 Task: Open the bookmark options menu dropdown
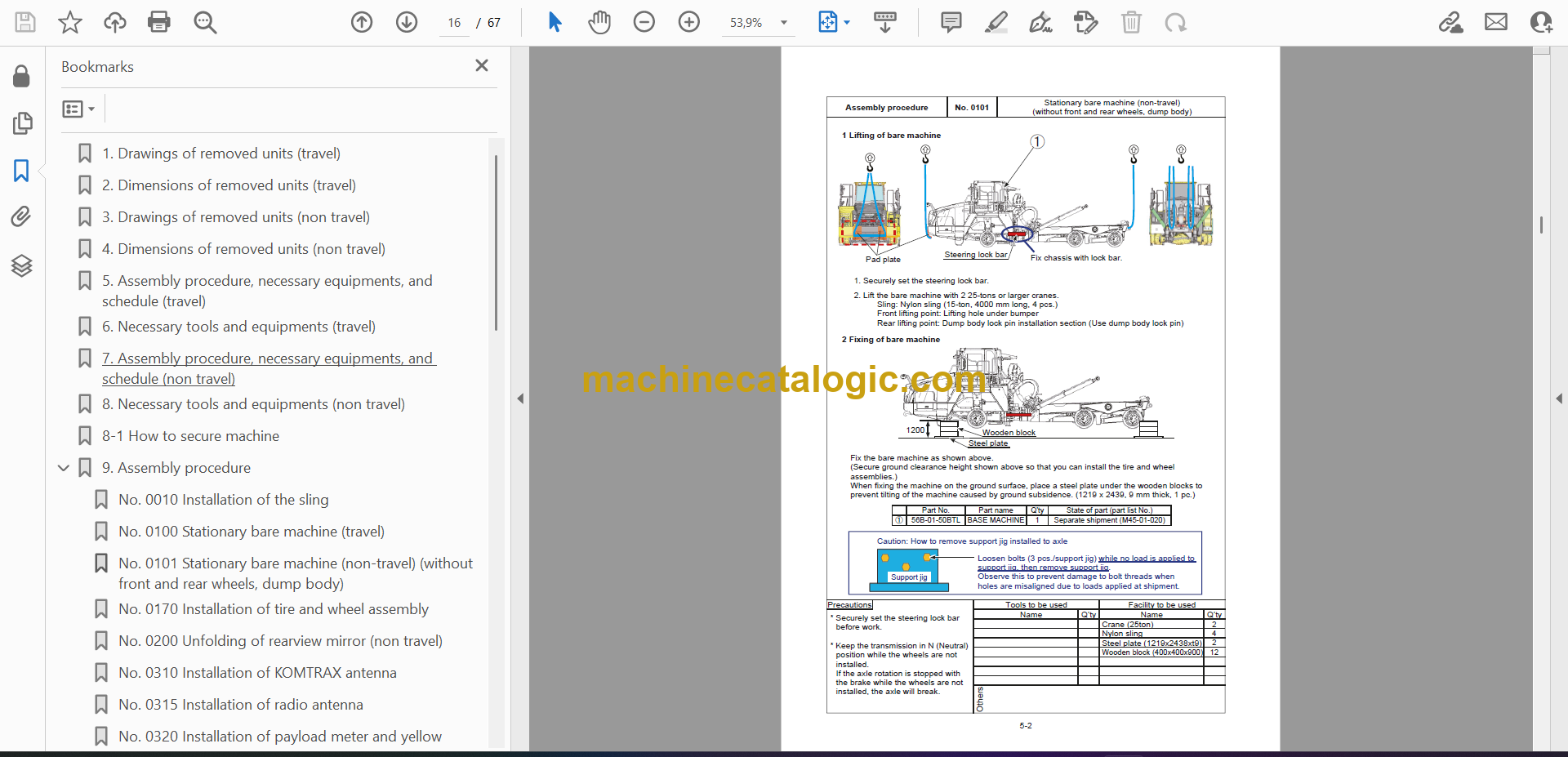click(79, 109)
